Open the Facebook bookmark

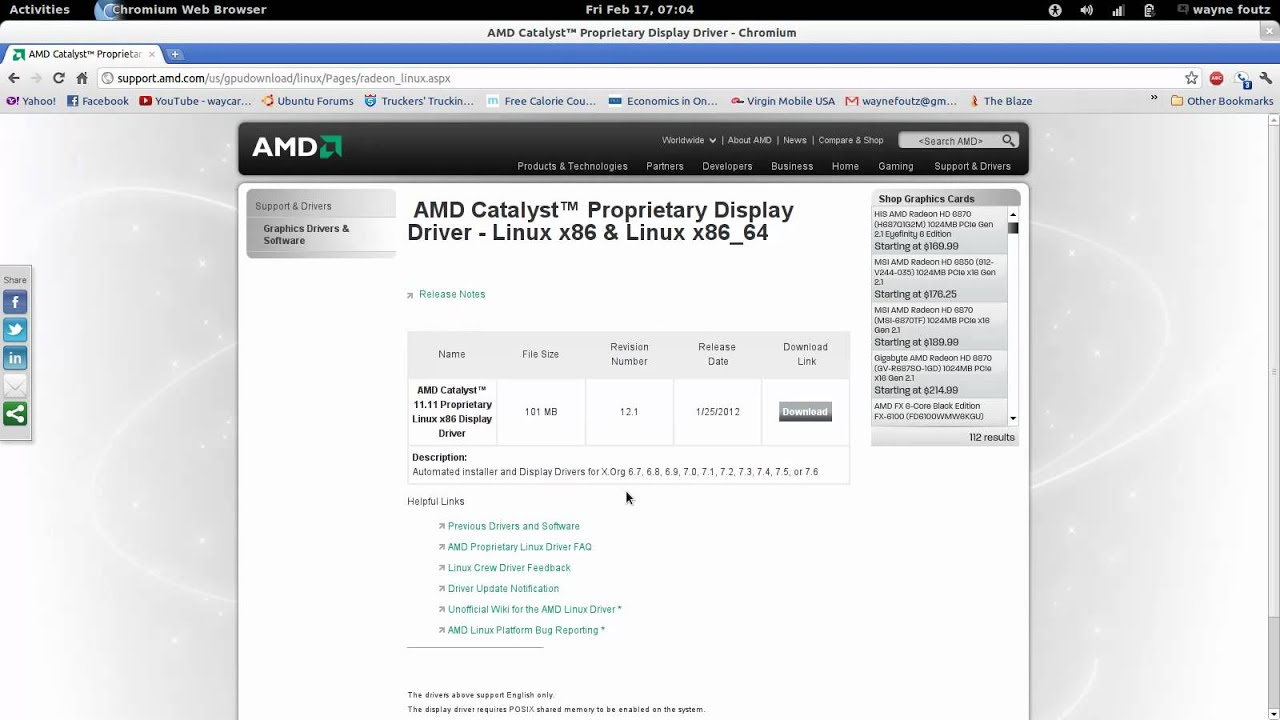[98, 101]
